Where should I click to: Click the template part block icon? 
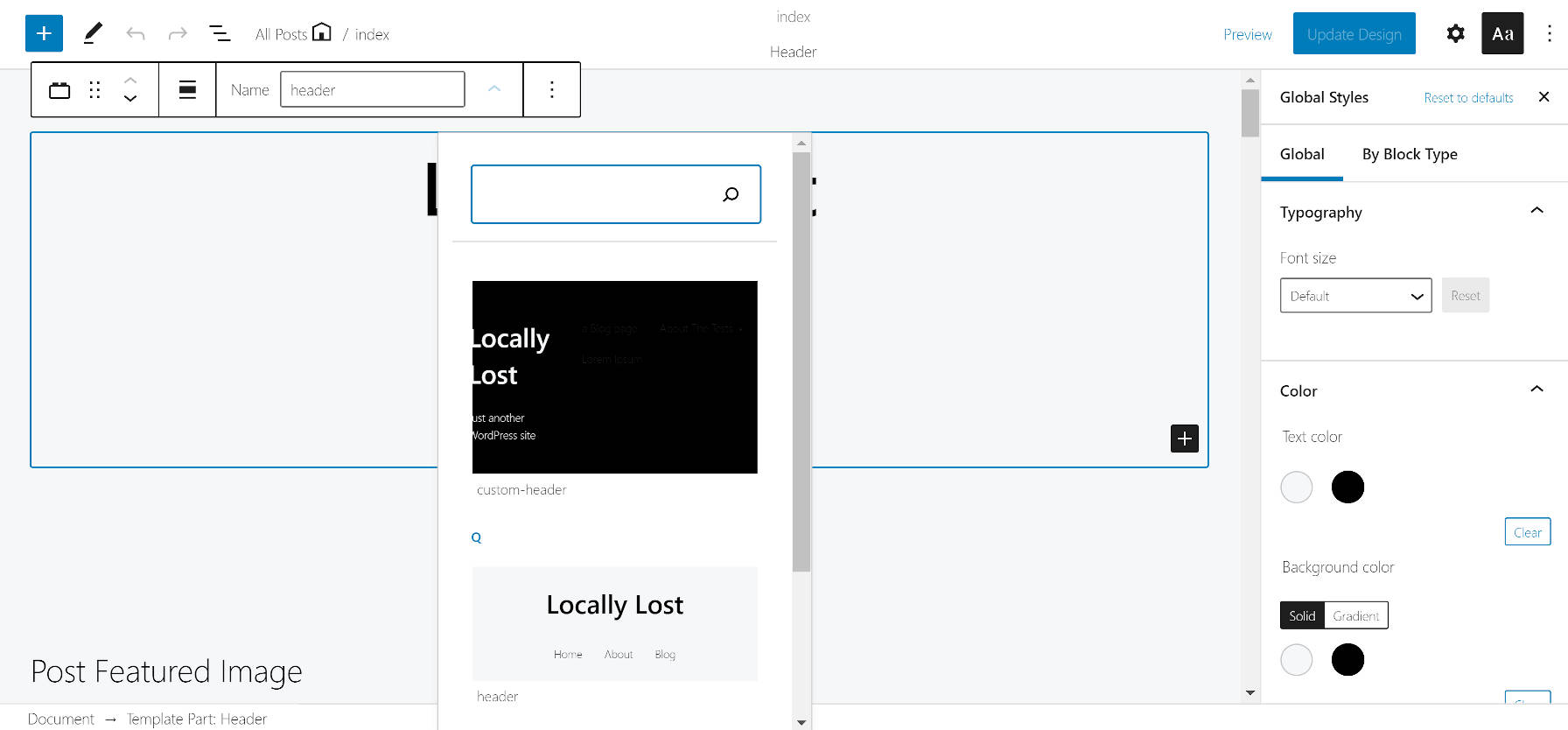[x=59, y=90]
